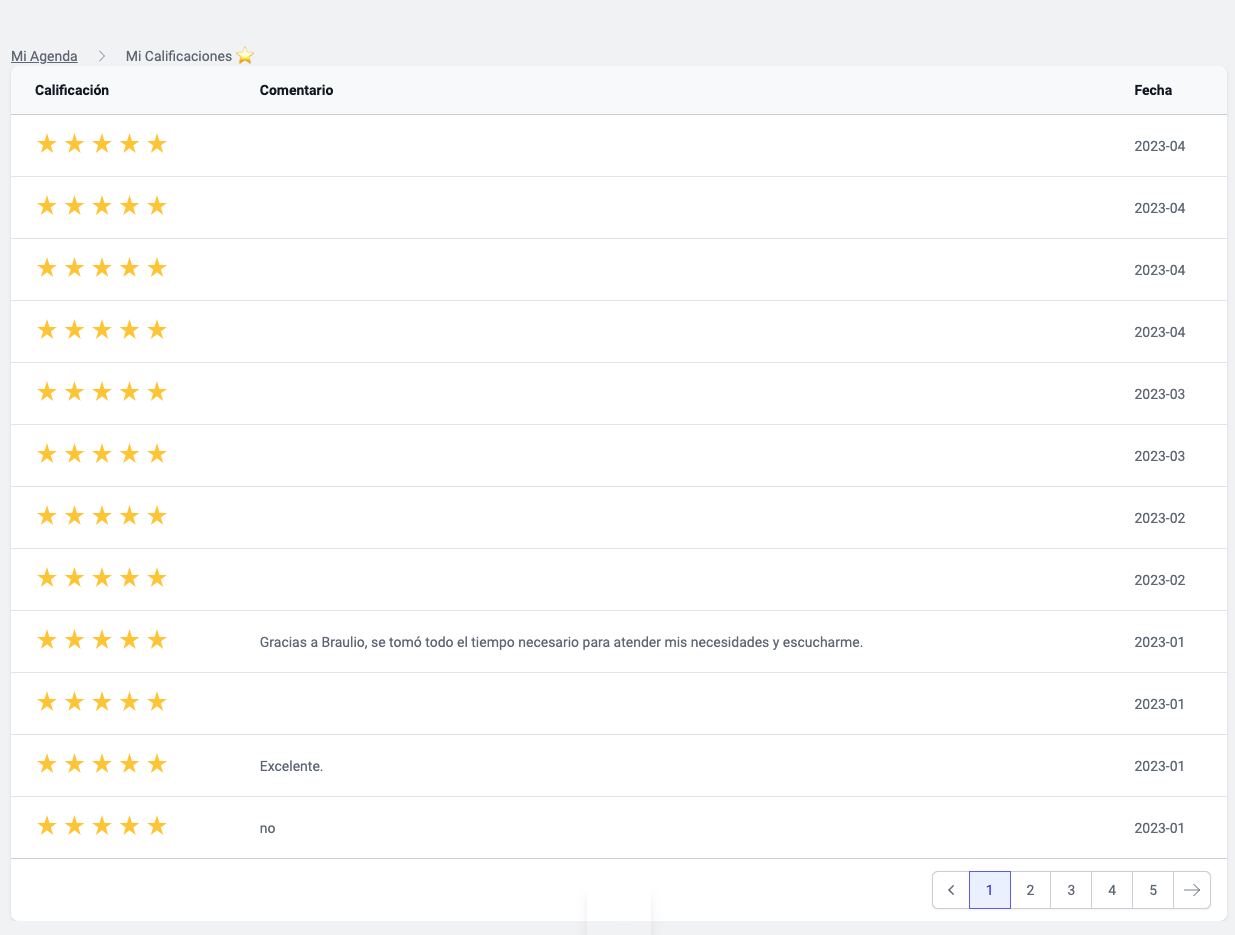Image resolution: width=1235 pixels, height=935 pixels.
Task: Click first star in the 'Excelente.' review row
Action: click(46, 765)
